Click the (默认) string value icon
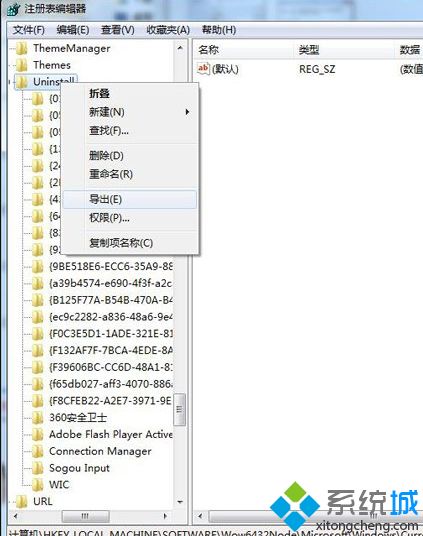This screenshot has width=423, height=536. pyautogui.click(x=203, y=69)
